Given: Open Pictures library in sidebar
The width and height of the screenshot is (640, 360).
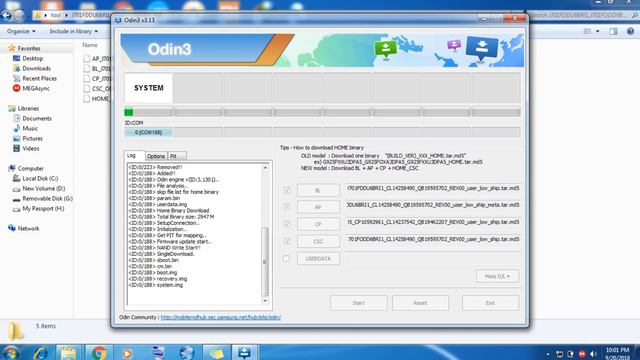Looking at the screenshot, I should (x=32, y=138).
